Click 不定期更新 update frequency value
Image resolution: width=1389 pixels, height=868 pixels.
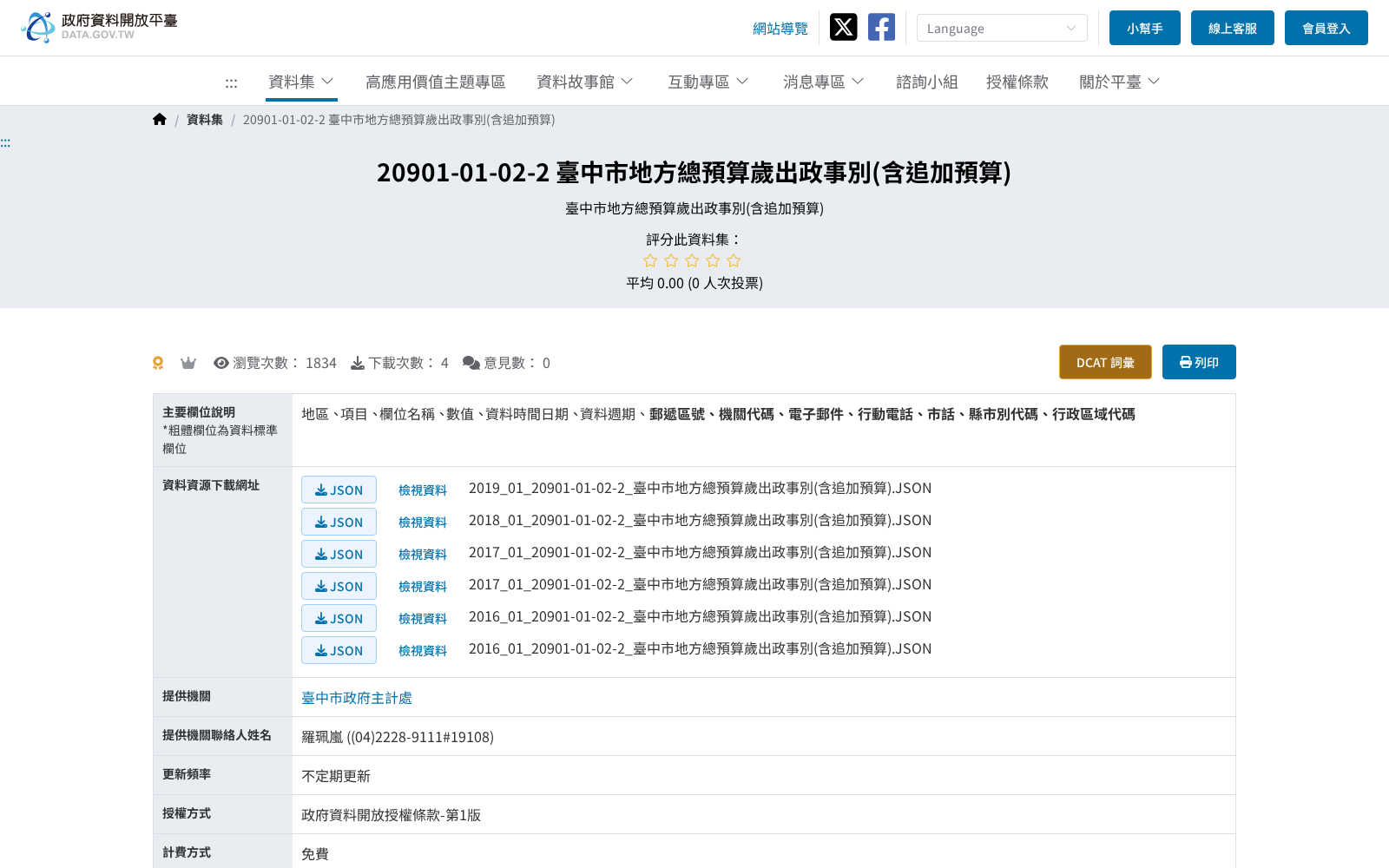coord(336,776)
